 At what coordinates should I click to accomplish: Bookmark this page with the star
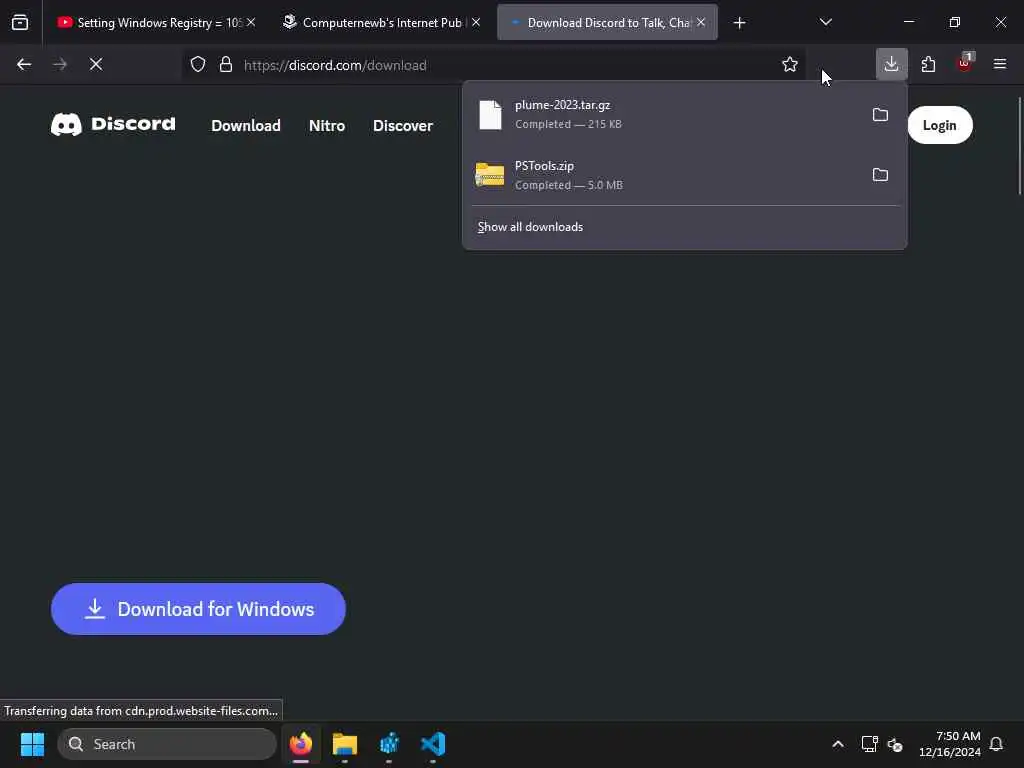pos(790,64)
